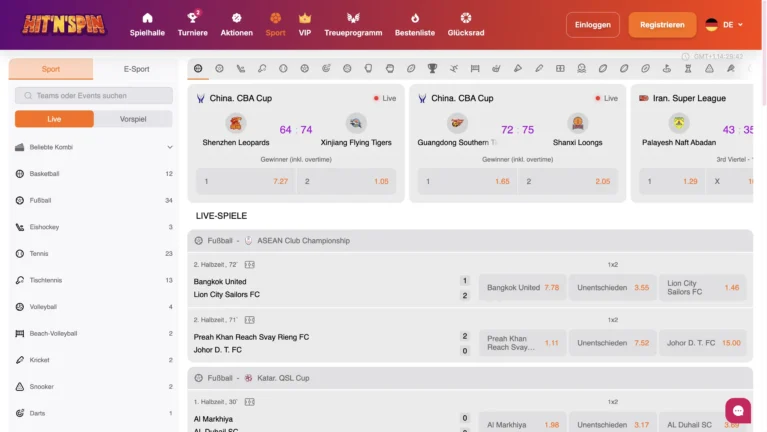
Task: Pick Bangkok United odds 7.78
Action: coord(522,288)
